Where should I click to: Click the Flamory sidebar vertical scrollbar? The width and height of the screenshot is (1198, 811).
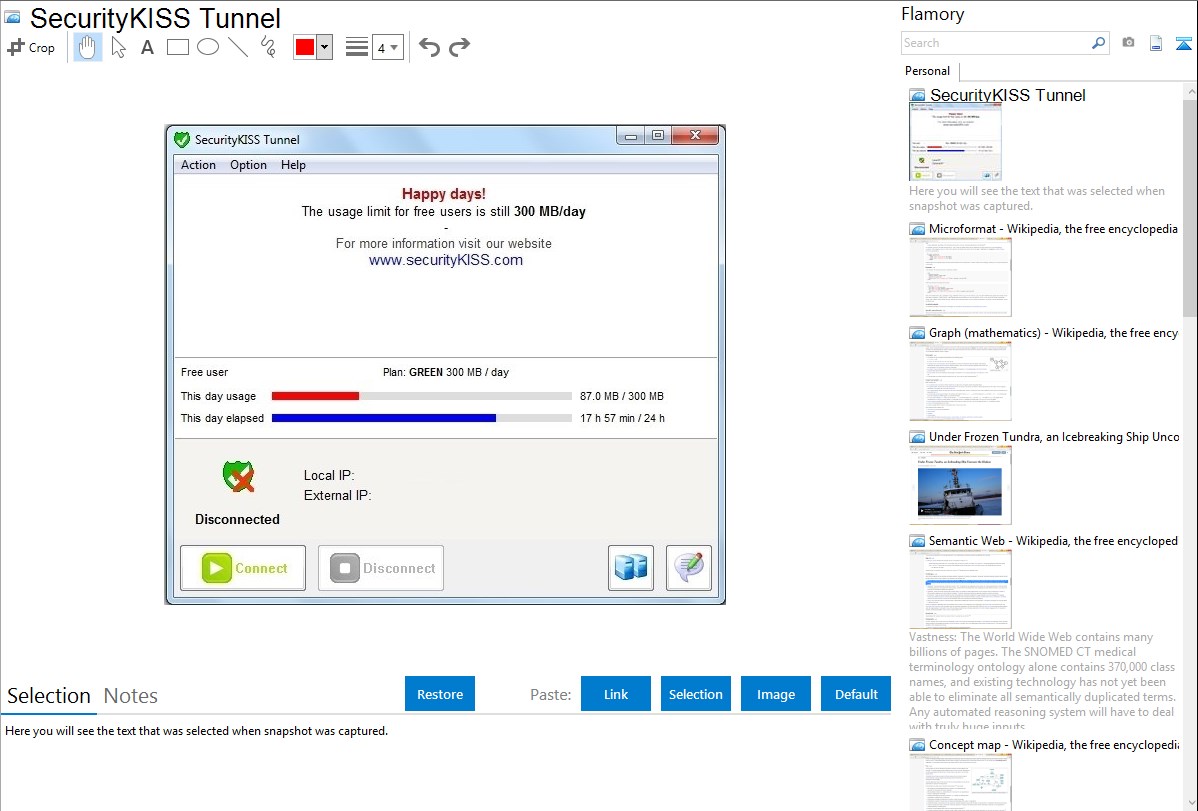(x=1190, y=206)
